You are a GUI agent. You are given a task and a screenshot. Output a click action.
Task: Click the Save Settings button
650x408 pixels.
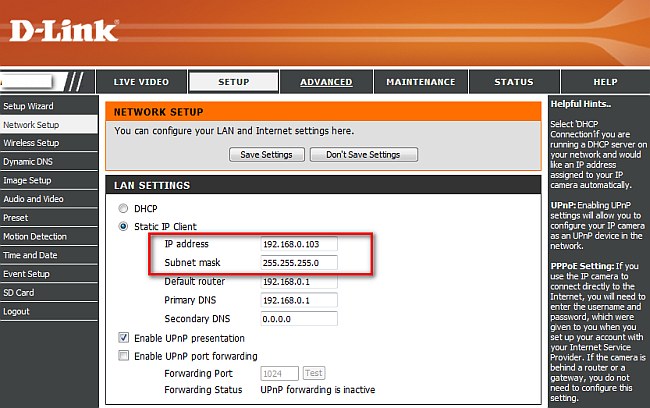(266, 155)
